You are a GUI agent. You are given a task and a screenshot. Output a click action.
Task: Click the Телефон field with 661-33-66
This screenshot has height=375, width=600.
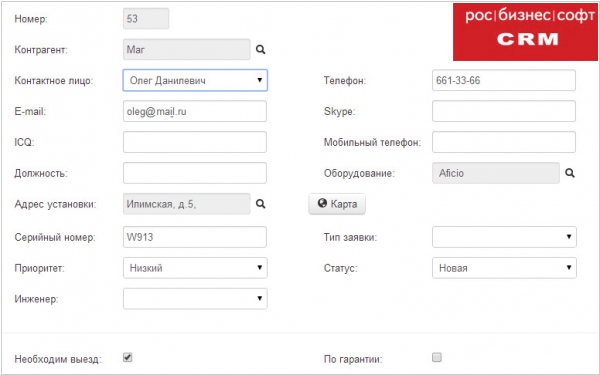click(x=504, y=80)
